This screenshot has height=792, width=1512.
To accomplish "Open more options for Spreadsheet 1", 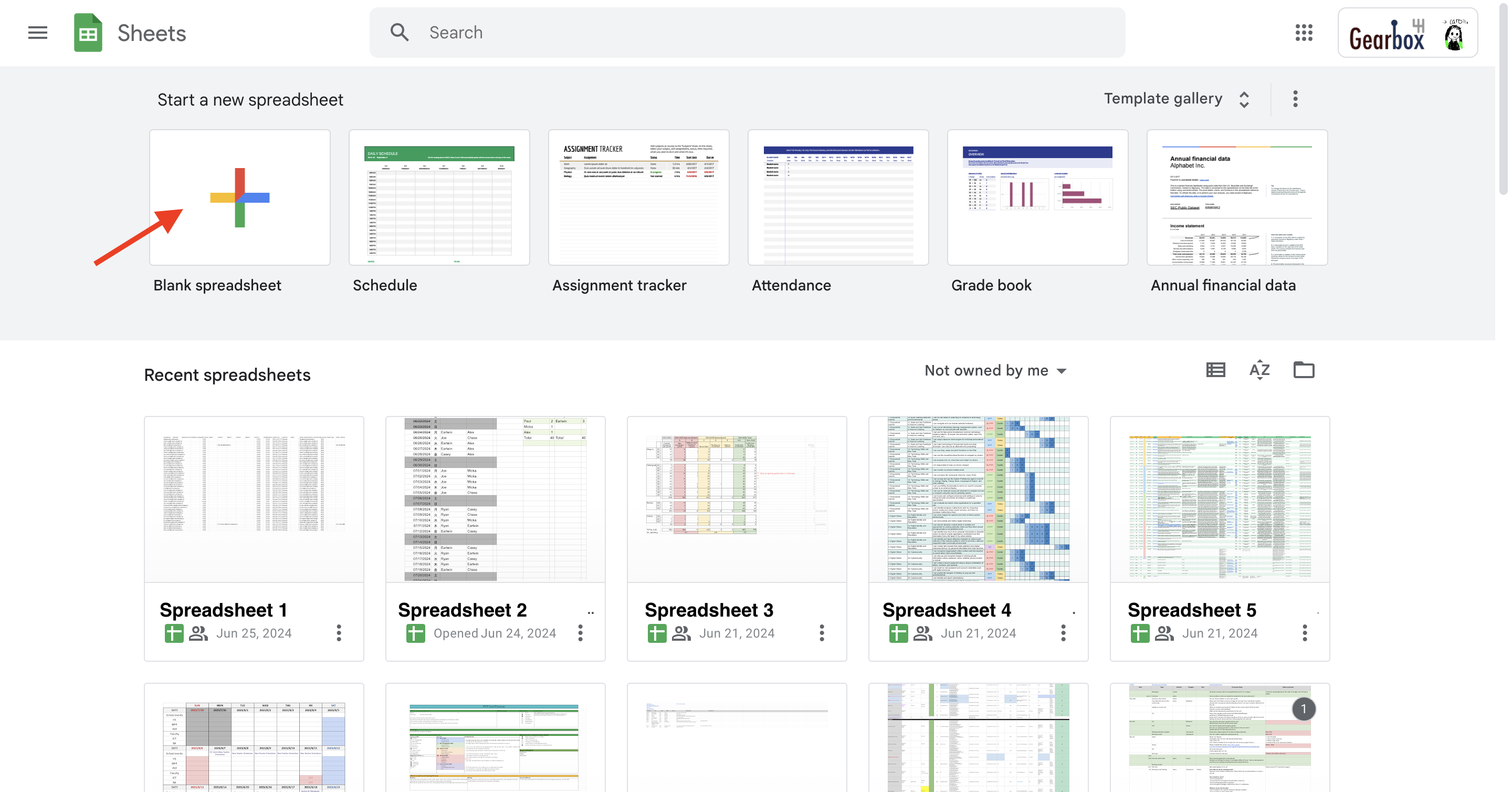I will tap(339, 632).
